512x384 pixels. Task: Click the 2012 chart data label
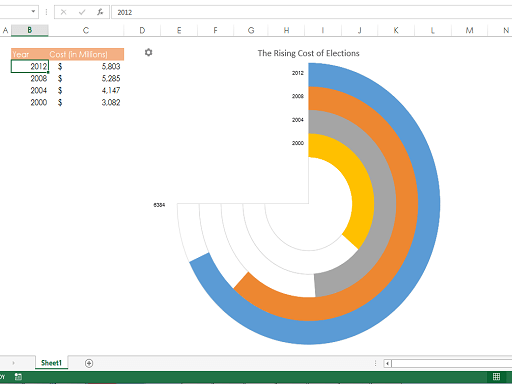298,73
